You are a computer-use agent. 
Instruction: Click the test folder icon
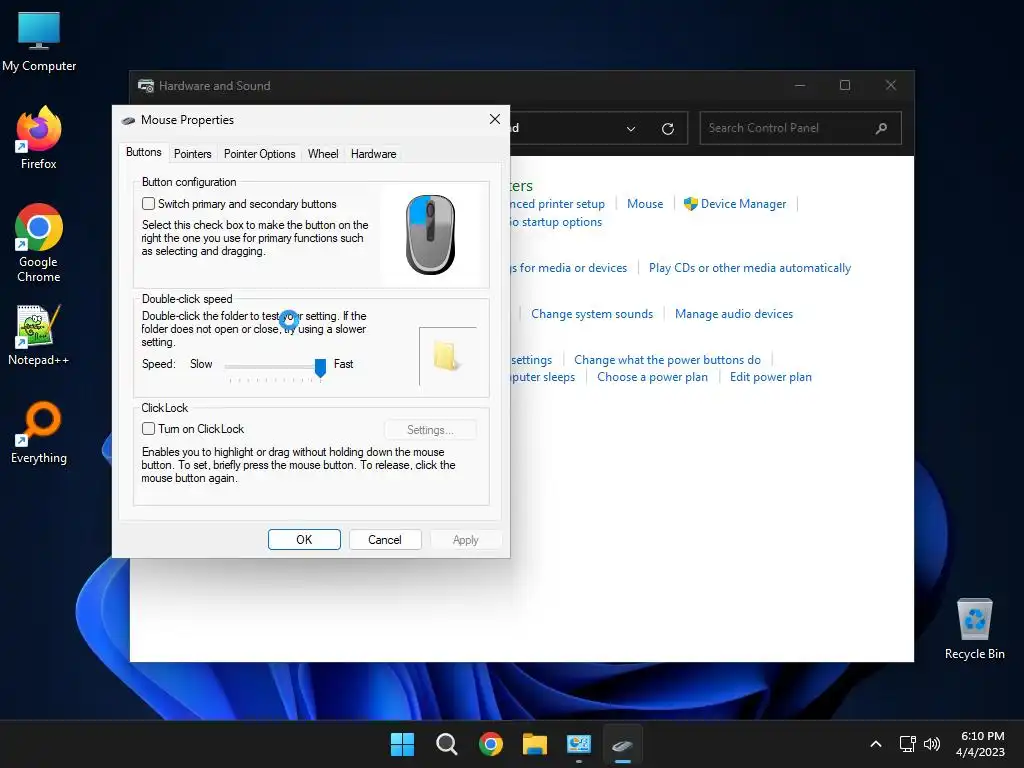point(446,356)
